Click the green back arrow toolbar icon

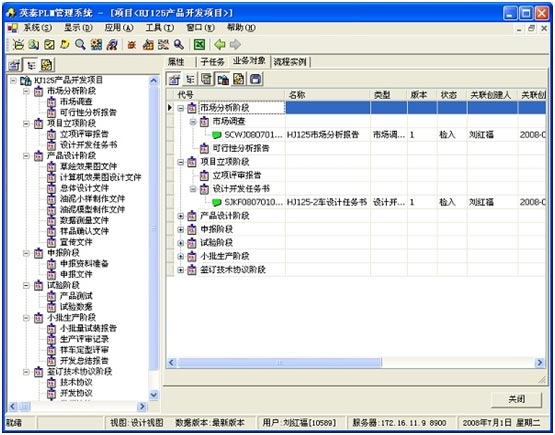(219, 45)
